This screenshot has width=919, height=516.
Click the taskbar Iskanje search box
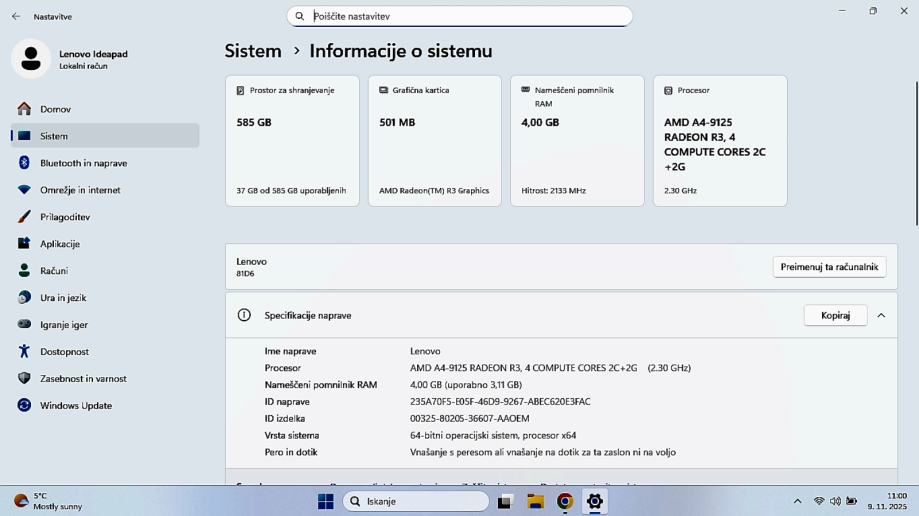(x=416, y=501)
